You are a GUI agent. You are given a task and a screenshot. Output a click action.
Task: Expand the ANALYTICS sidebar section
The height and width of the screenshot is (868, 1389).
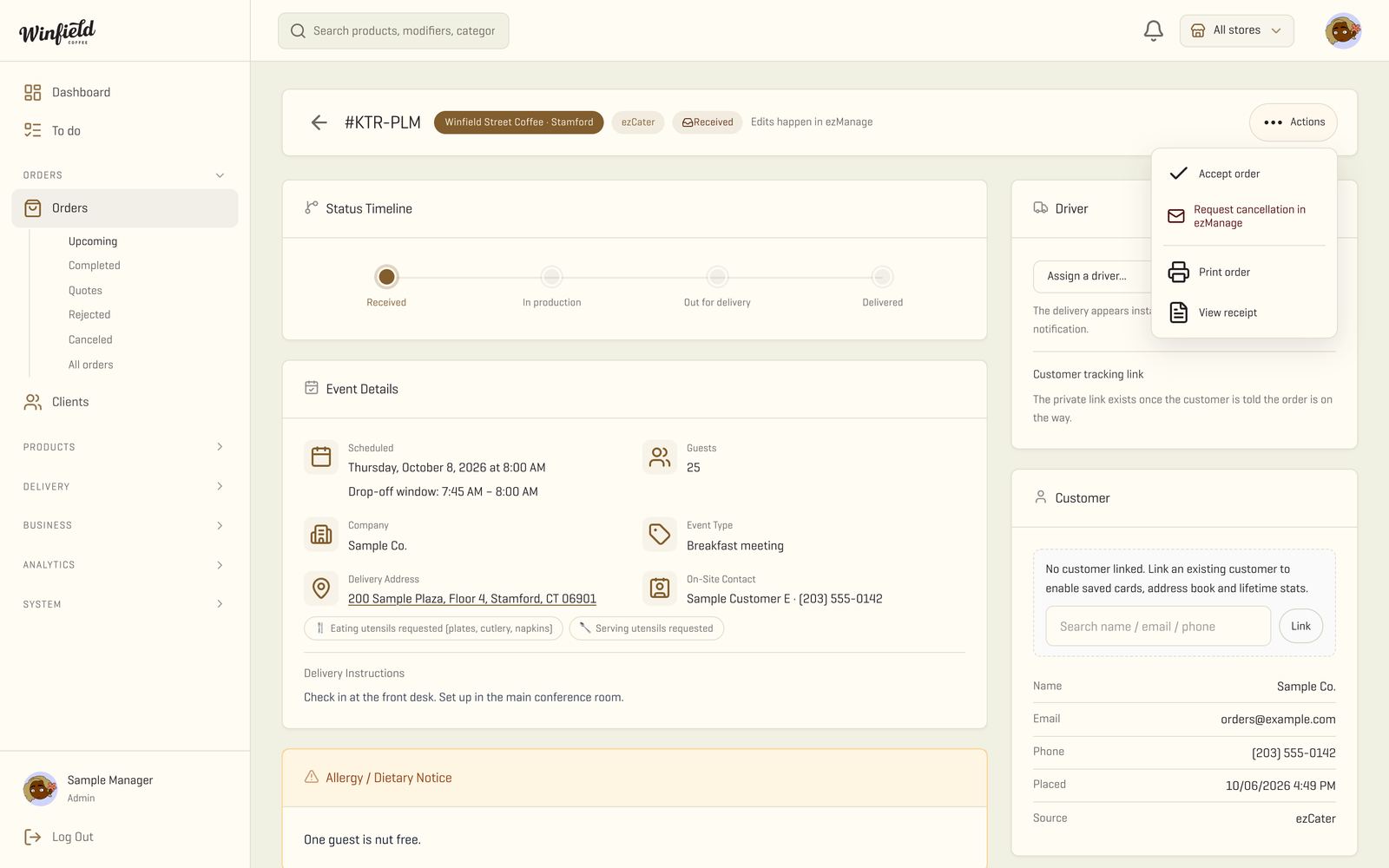click(125, 565)
